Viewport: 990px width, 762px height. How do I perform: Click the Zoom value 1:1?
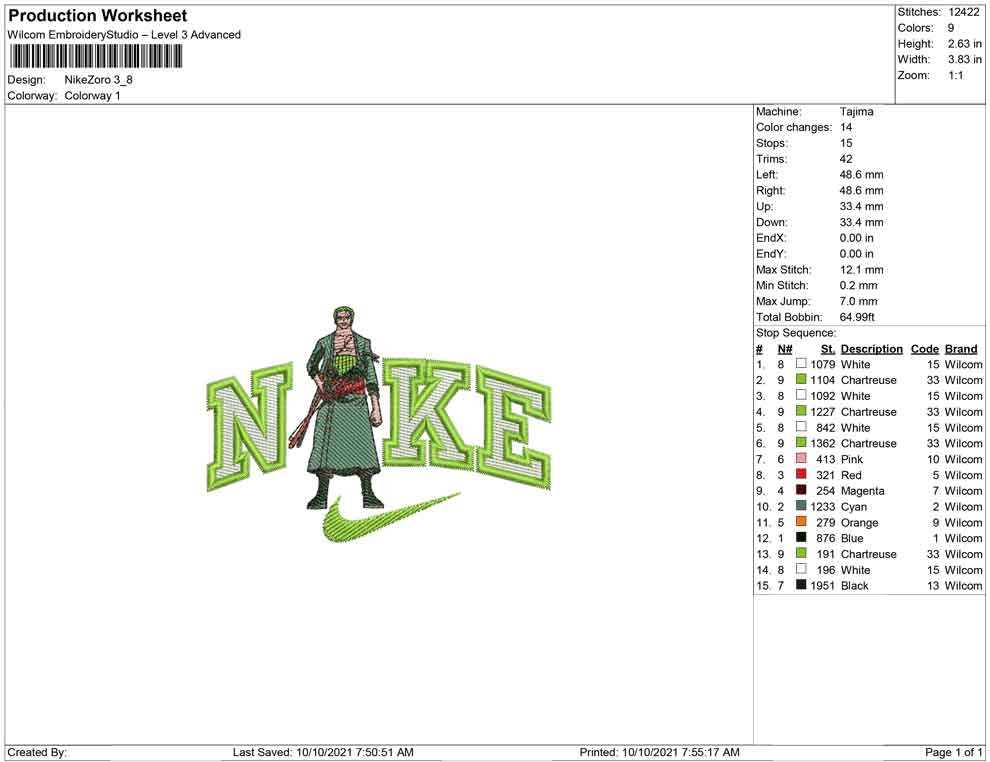(x=955, y=75)
